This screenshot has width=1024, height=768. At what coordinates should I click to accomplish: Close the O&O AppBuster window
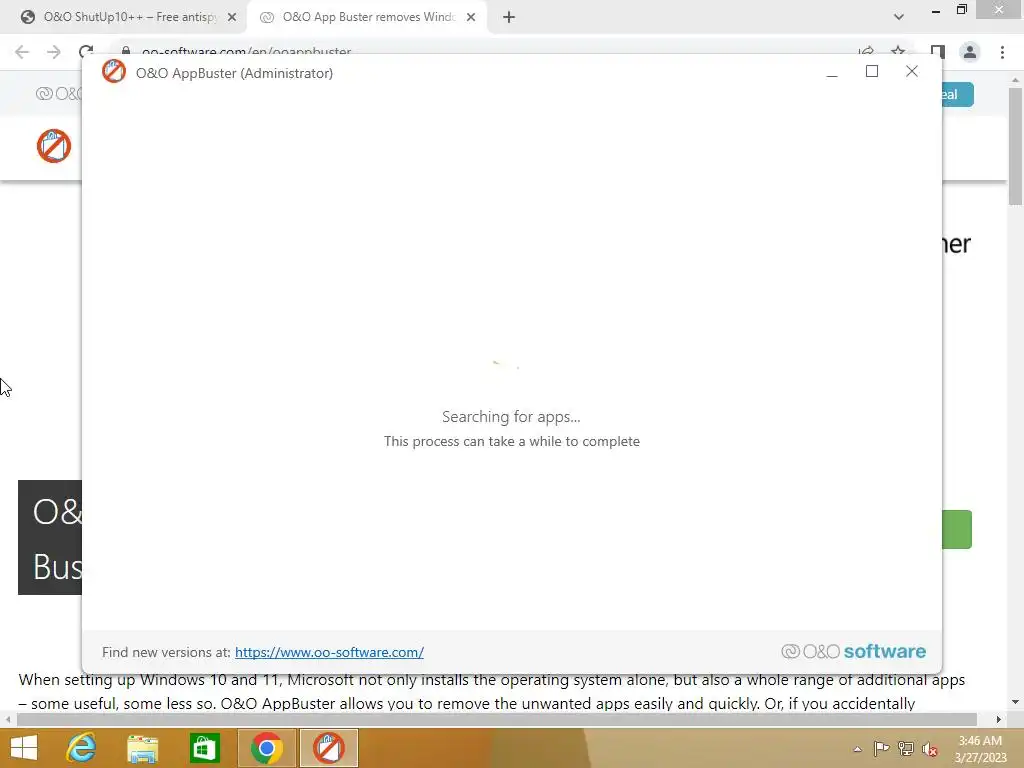pyautogui.click(x=912, y=71)
